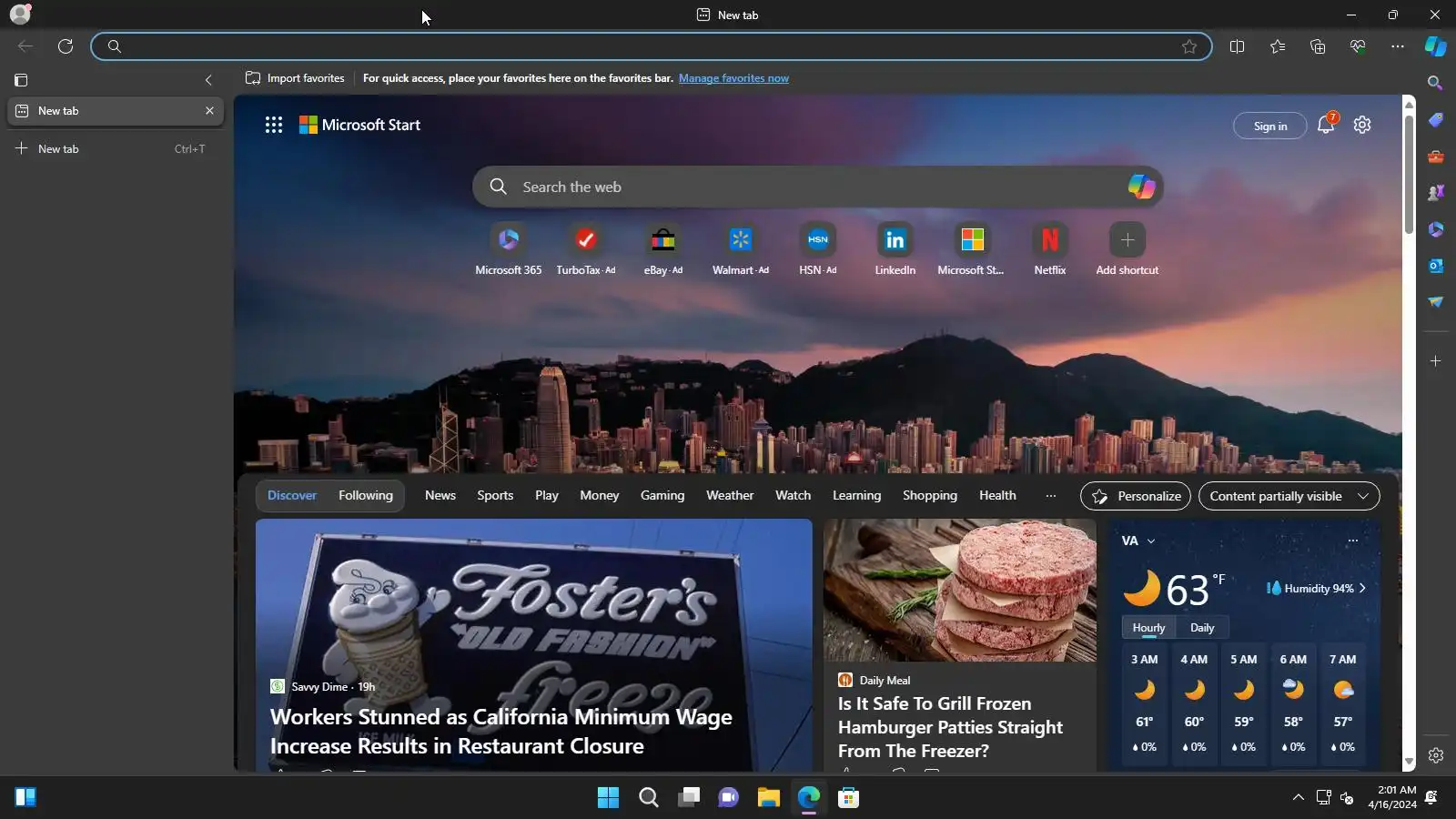Open Microsoft 365 shortcut
This screenshot has width=1456, height=819.
[x=509, y=249]
